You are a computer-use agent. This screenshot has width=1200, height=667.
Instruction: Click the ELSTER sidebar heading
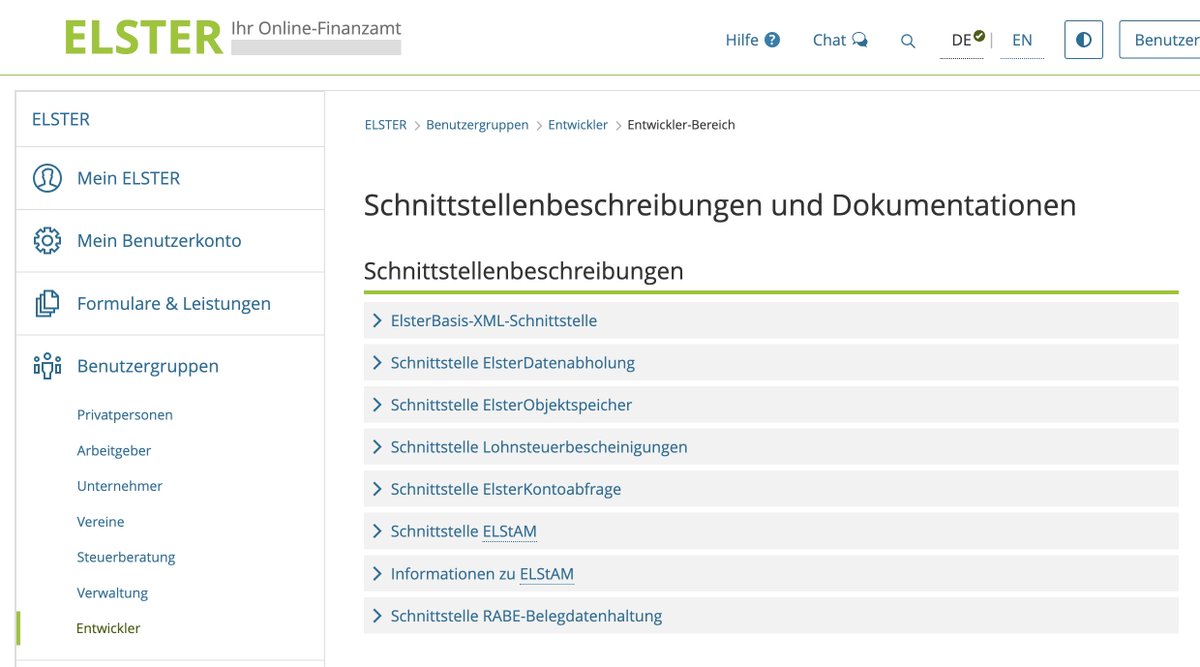tap(61, 119)
